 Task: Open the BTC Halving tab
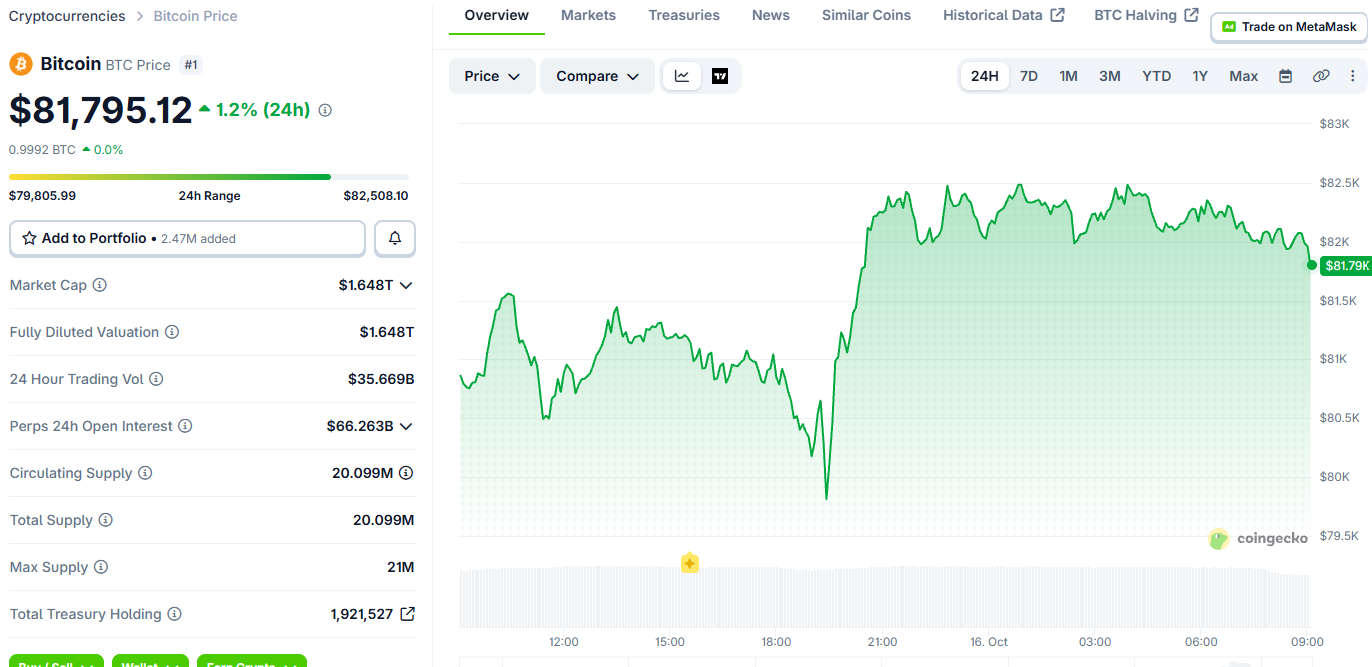[1146, 16]
